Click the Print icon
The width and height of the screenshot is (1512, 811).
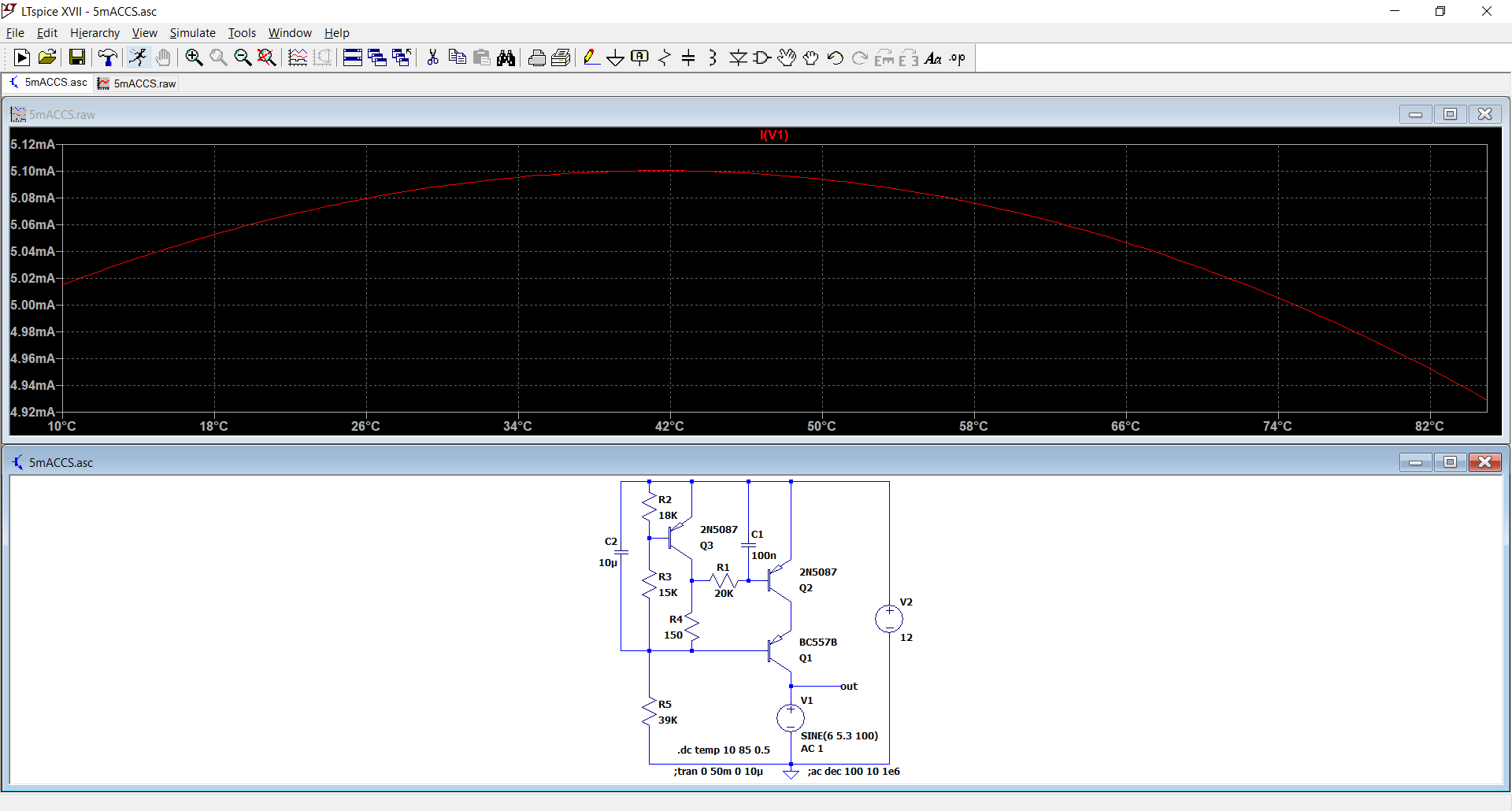click(x=536, y=57)
